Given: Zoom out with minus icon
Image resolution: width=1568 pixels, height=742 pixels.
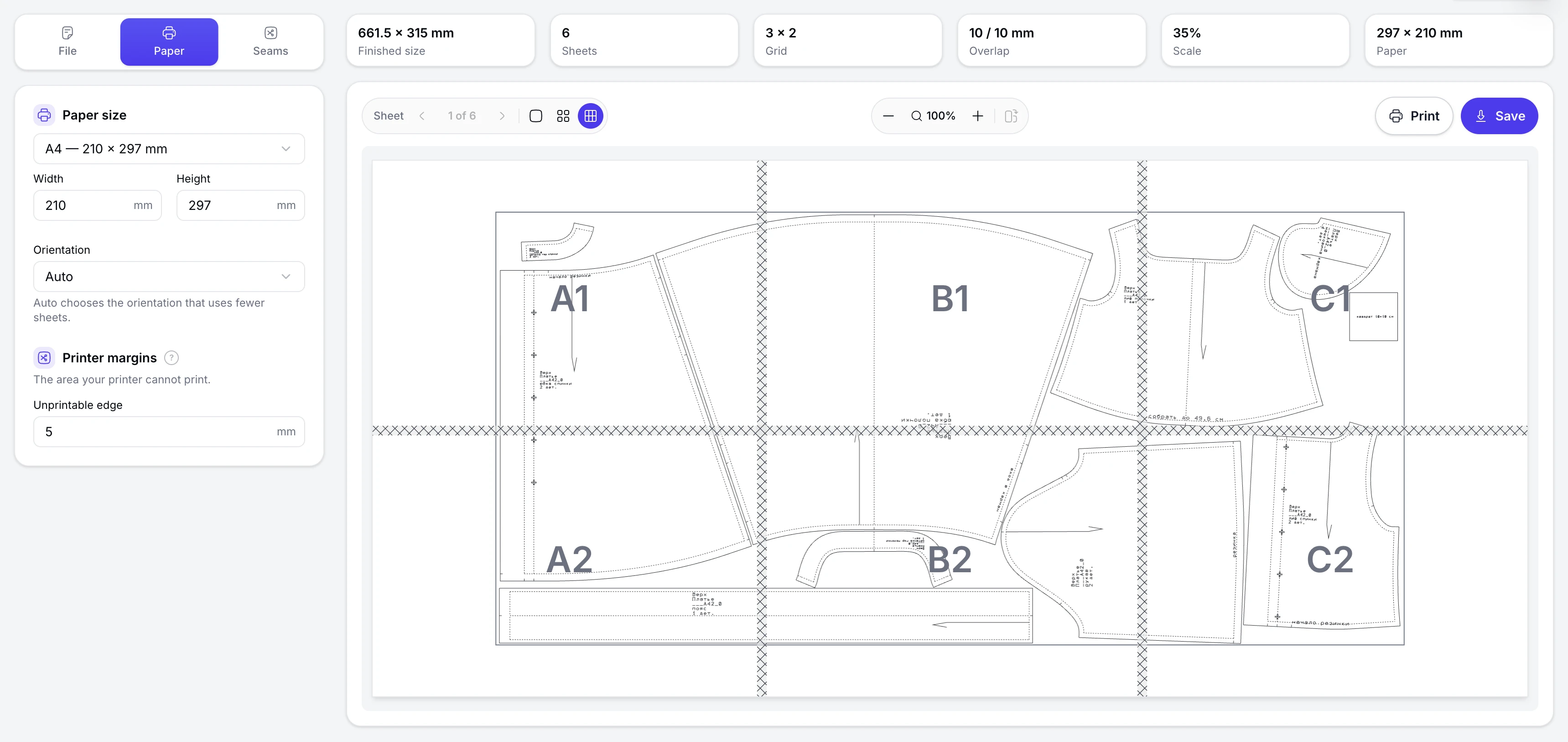Looking at the screenshot, I should coord(888,116).
